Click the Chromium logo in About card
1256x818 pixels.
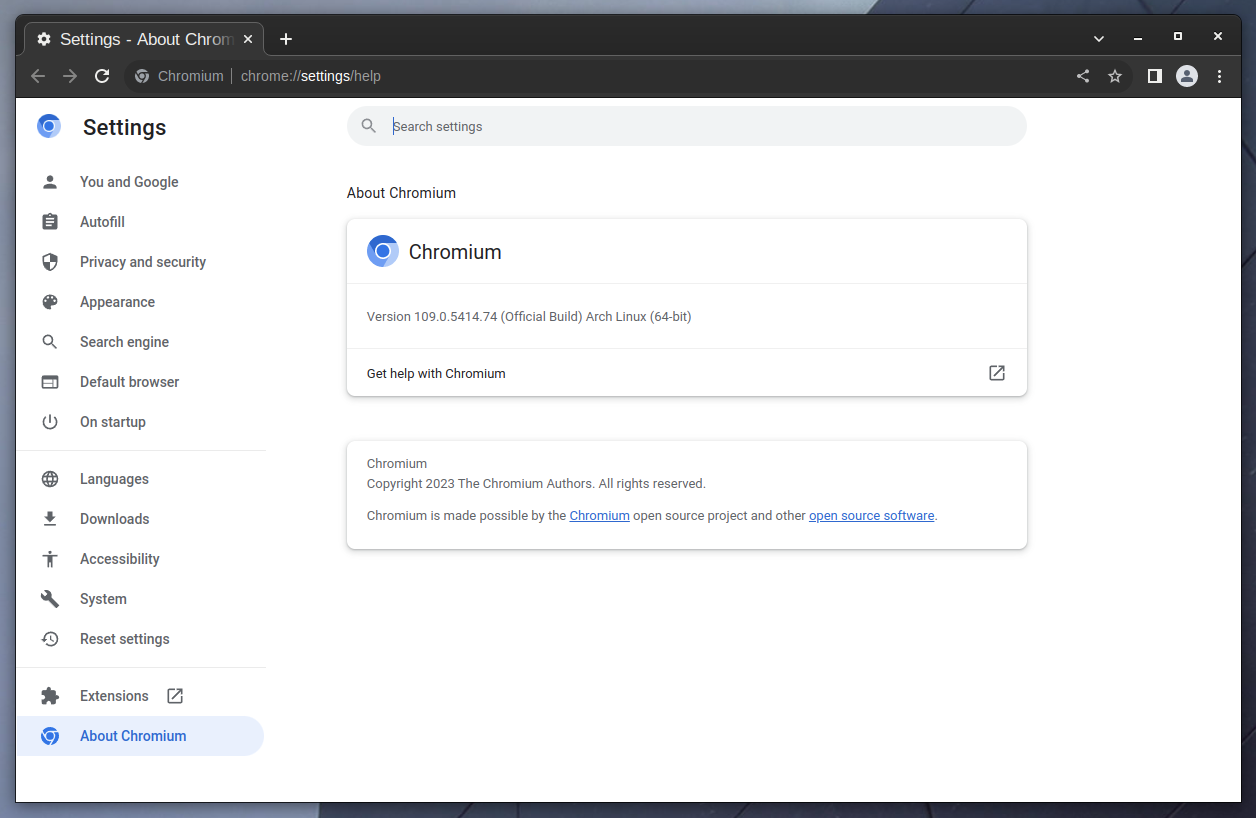pos(383,251)
